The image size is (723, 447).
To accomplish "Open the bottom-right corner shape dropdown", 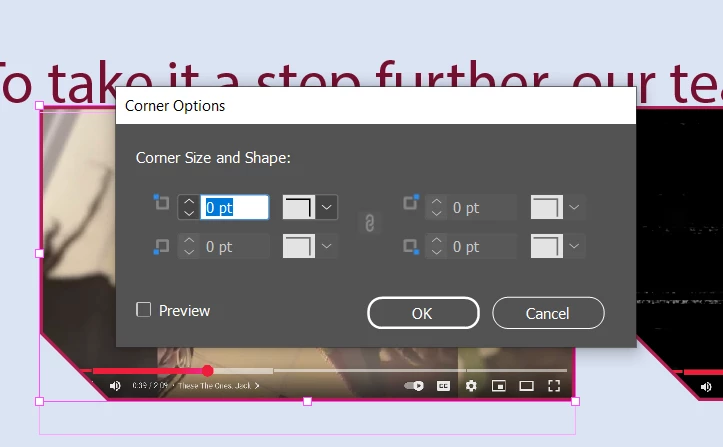I will click(574, 246).
